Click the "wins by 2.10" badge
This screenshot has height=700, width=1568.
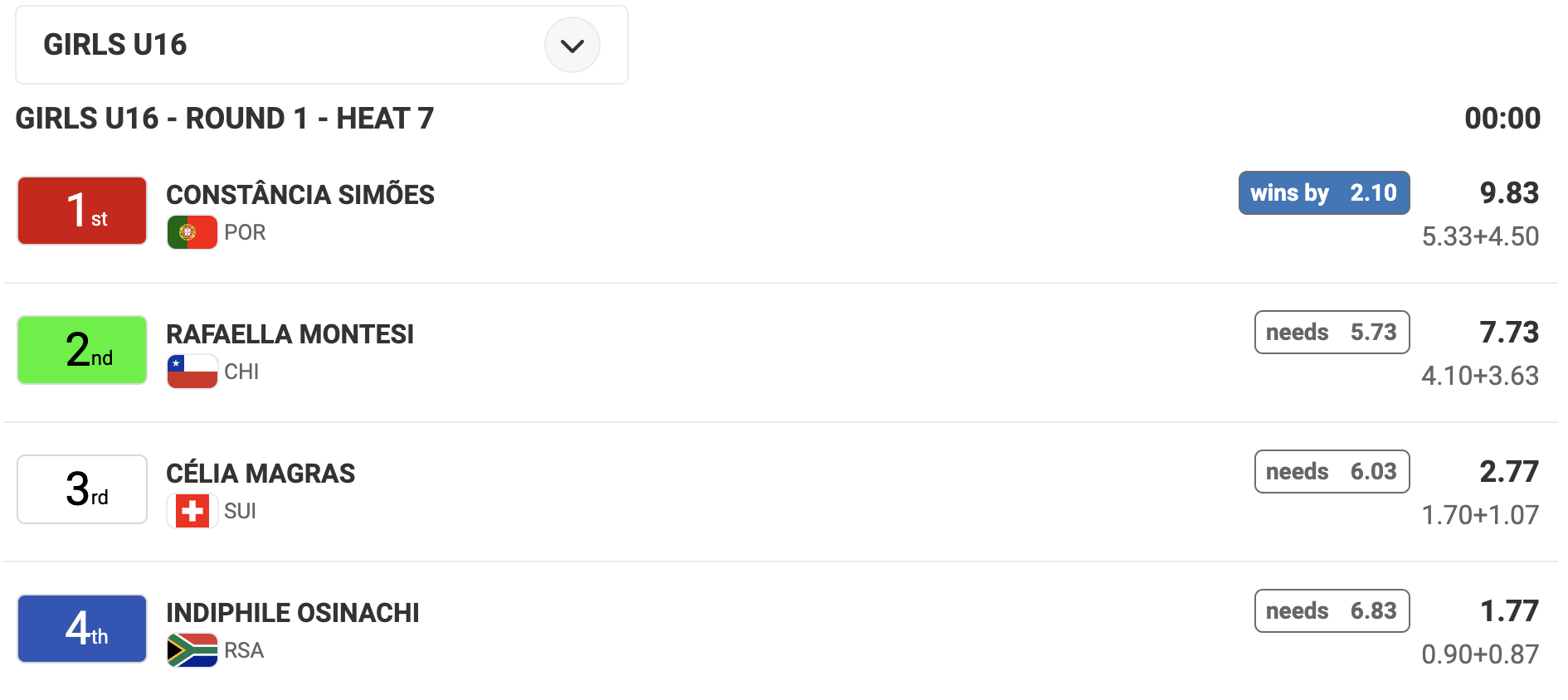coord(1323,193)
